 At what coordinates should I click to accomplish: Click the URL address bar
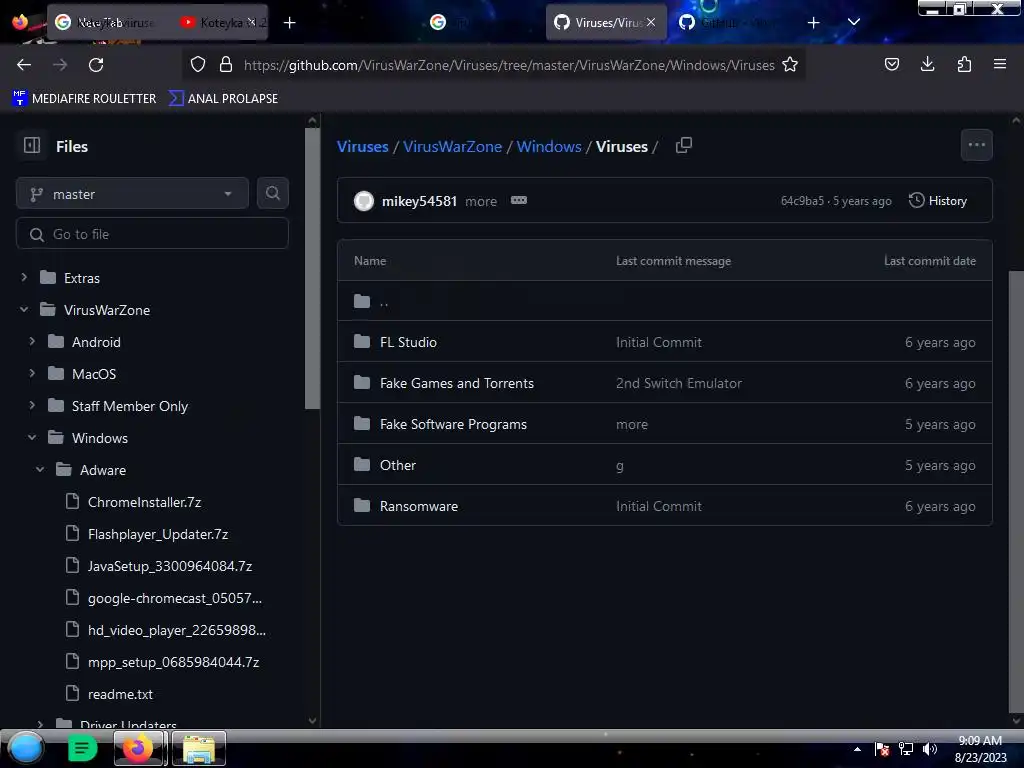tap(509, 65)
